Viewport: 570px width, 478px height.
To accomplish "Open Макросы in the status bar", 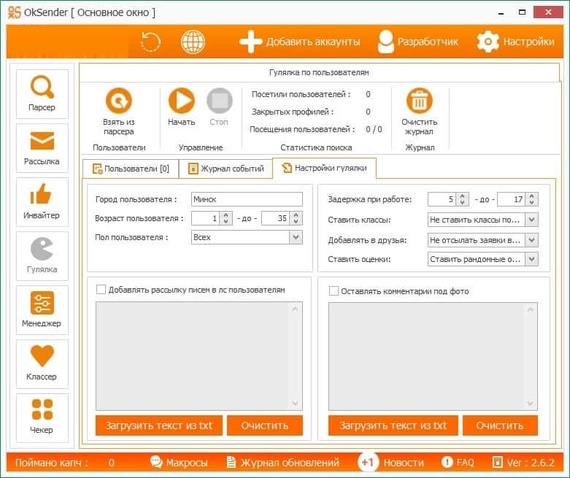I will point(179,462).
